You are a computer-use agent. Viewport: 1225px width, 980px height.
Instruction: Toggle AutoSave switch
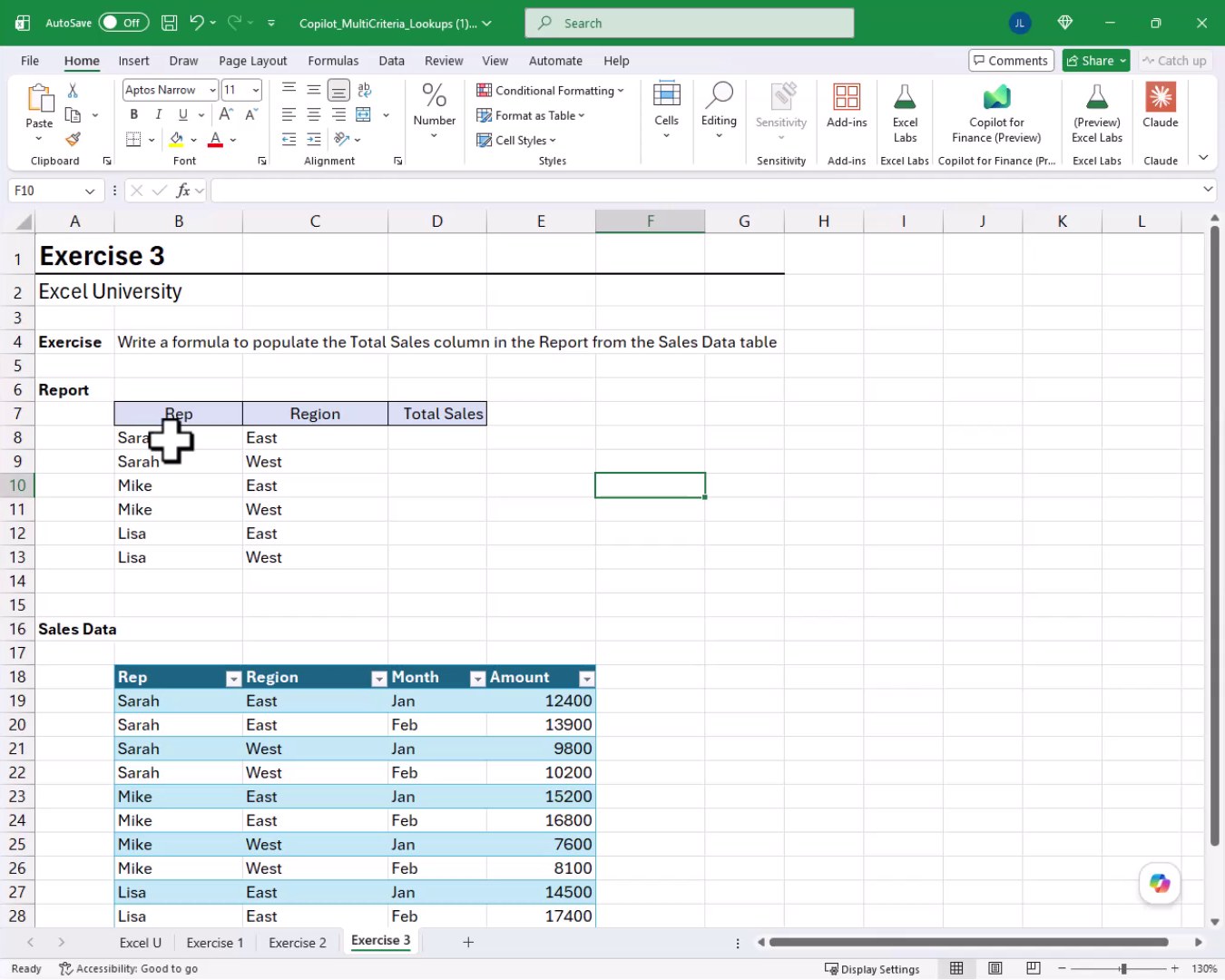pos(124,23)
